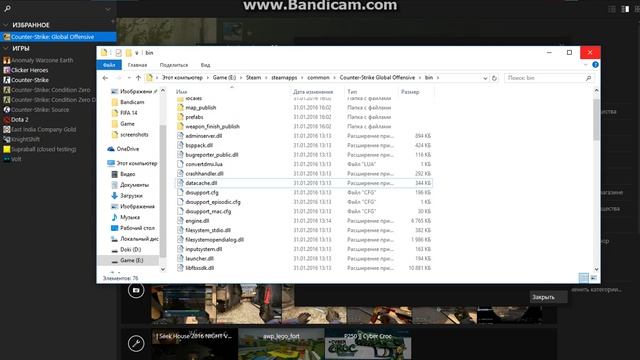
Task: Select filesystem_stdio.dll file
Action: [x=208, y=230]
